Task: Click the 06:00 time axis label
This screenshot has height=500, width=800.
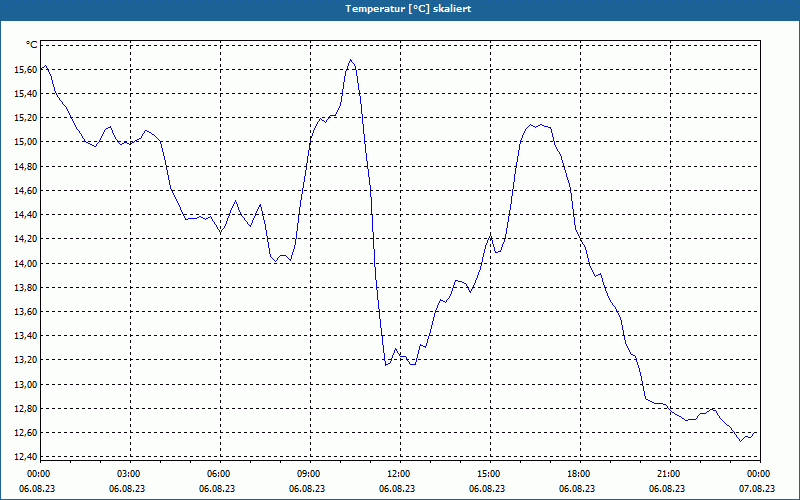Action: click(x=218, y=474)
